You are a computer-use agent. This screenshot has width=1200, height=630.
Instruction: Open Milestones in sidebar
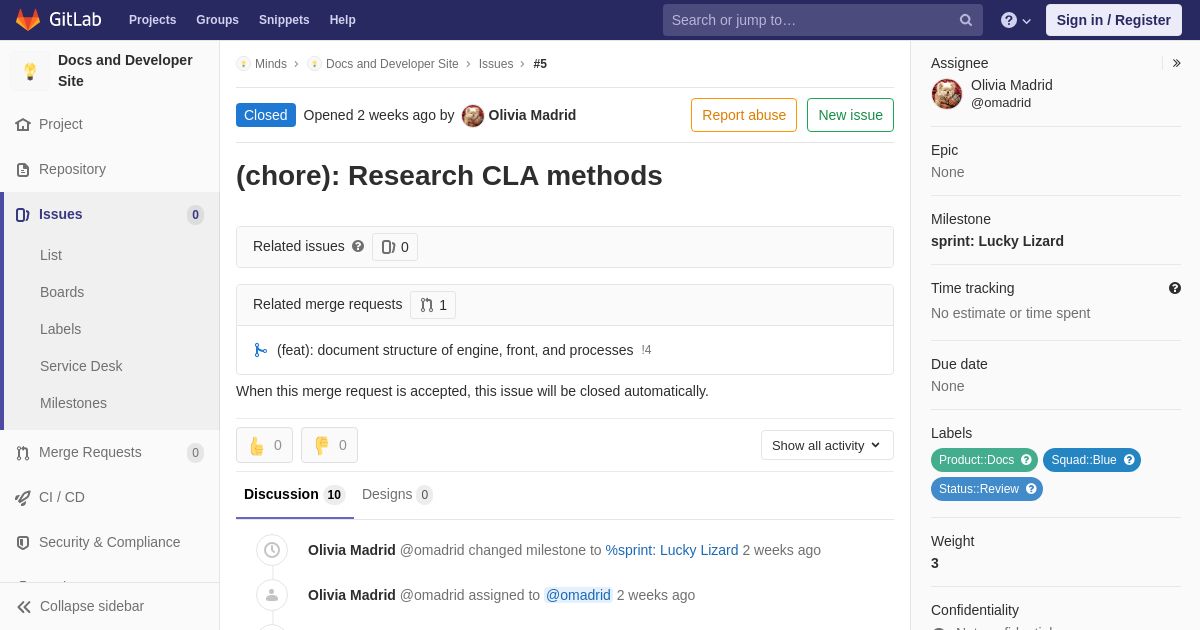click(73, 403)
